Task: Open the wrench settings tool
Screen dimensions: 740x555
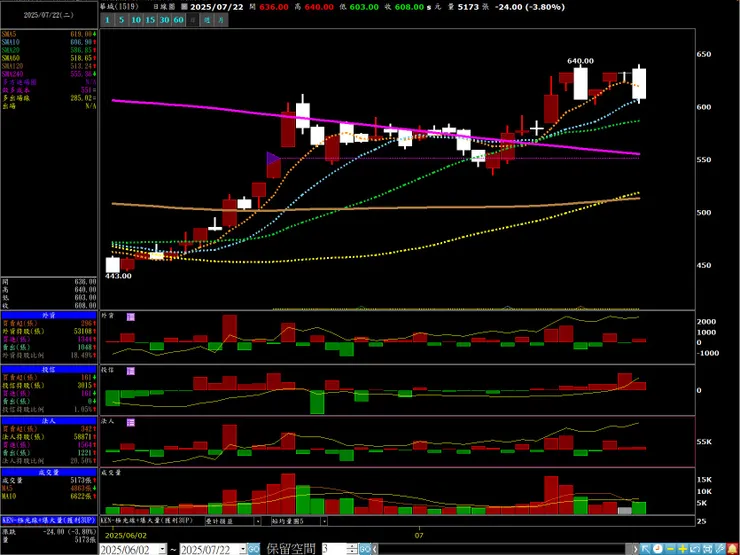Action: tap(719, 549)
